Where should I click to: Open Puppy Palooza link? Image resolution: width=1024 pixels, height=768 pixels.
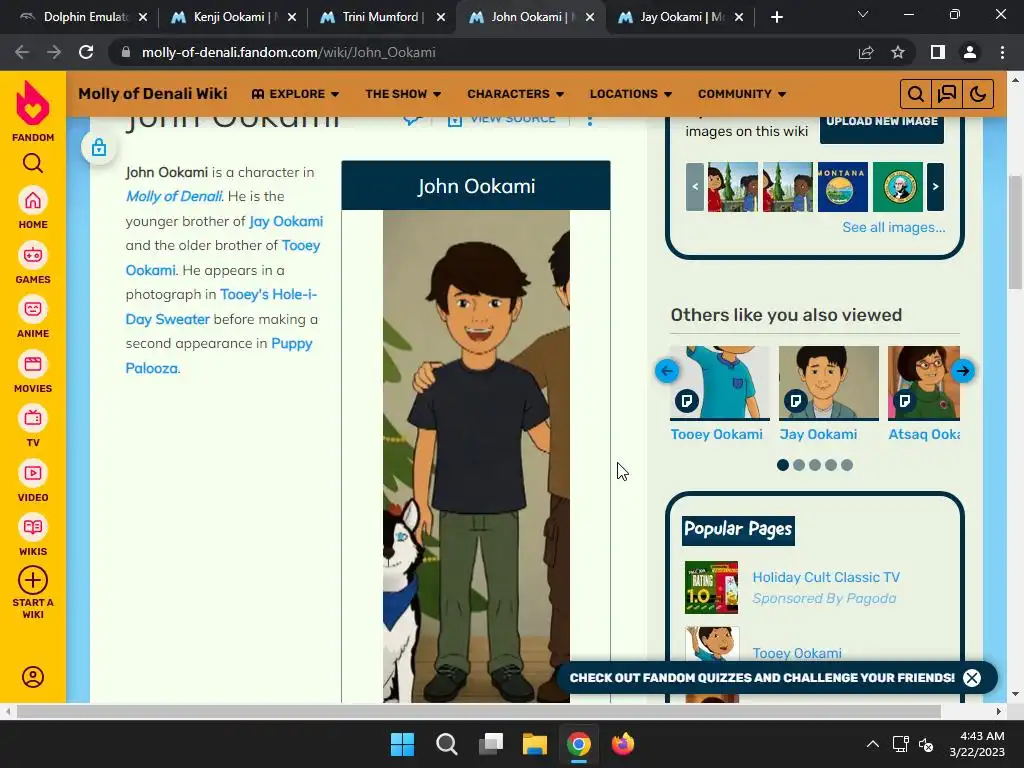click(219, 356)
